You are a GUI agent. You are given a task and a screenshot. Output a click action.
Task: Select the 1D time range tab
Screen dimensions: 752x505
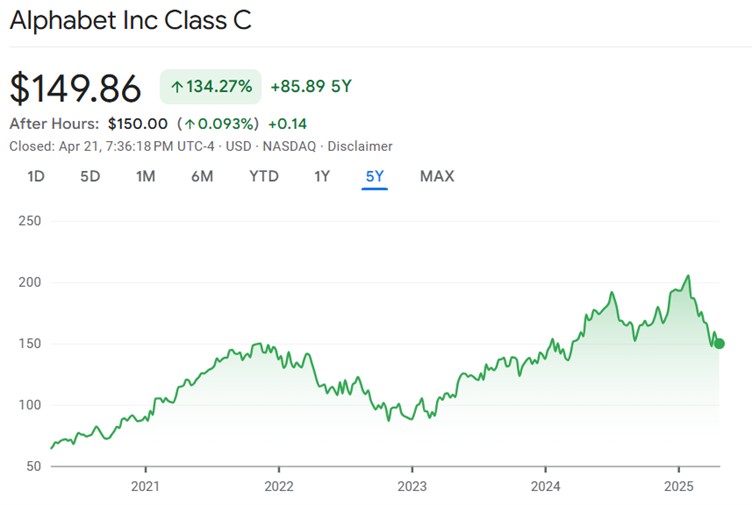(x=36, y=176)
